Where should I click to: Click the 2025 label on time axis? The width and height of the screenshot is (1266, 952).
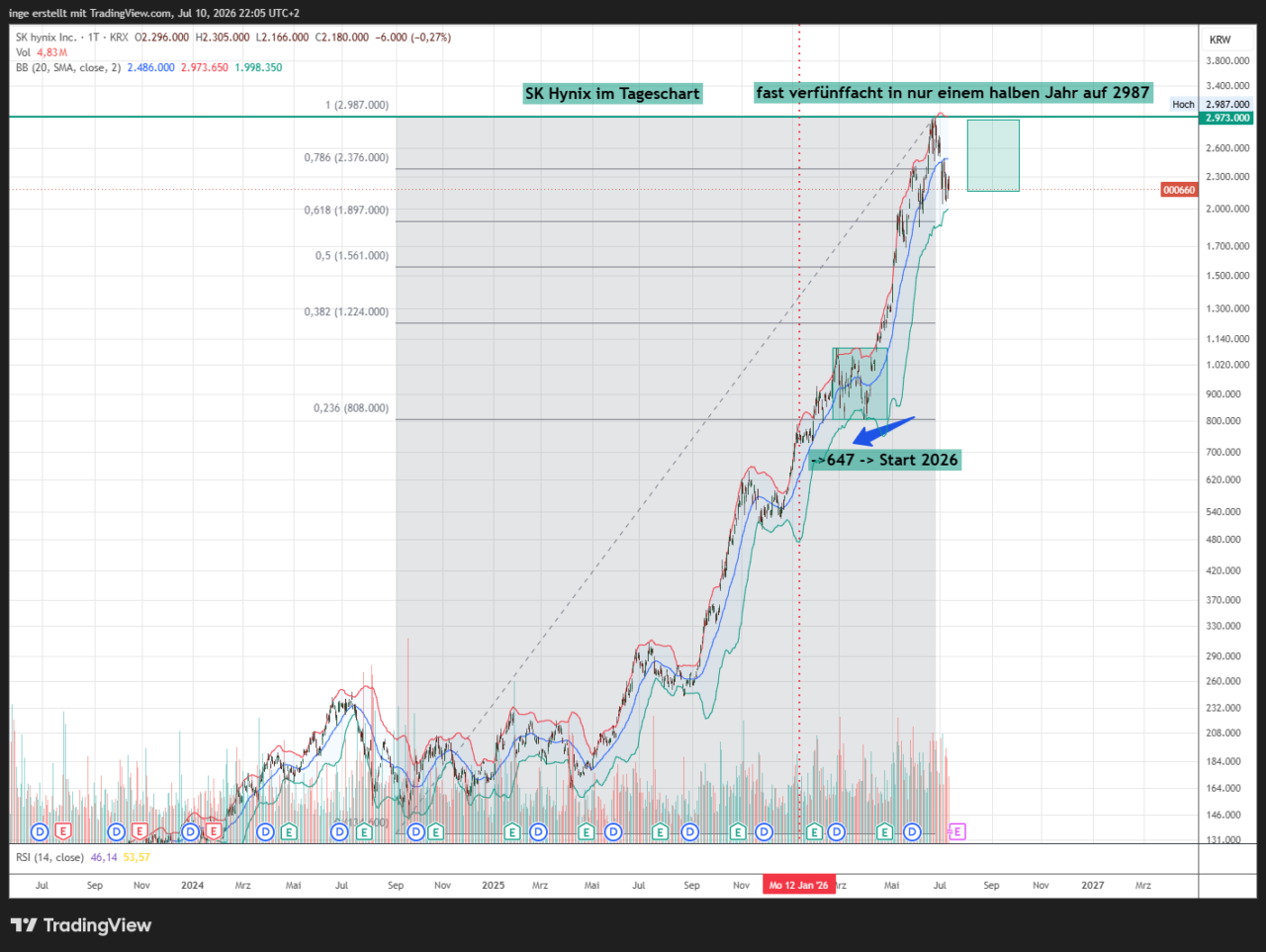[x=494, y=885]
